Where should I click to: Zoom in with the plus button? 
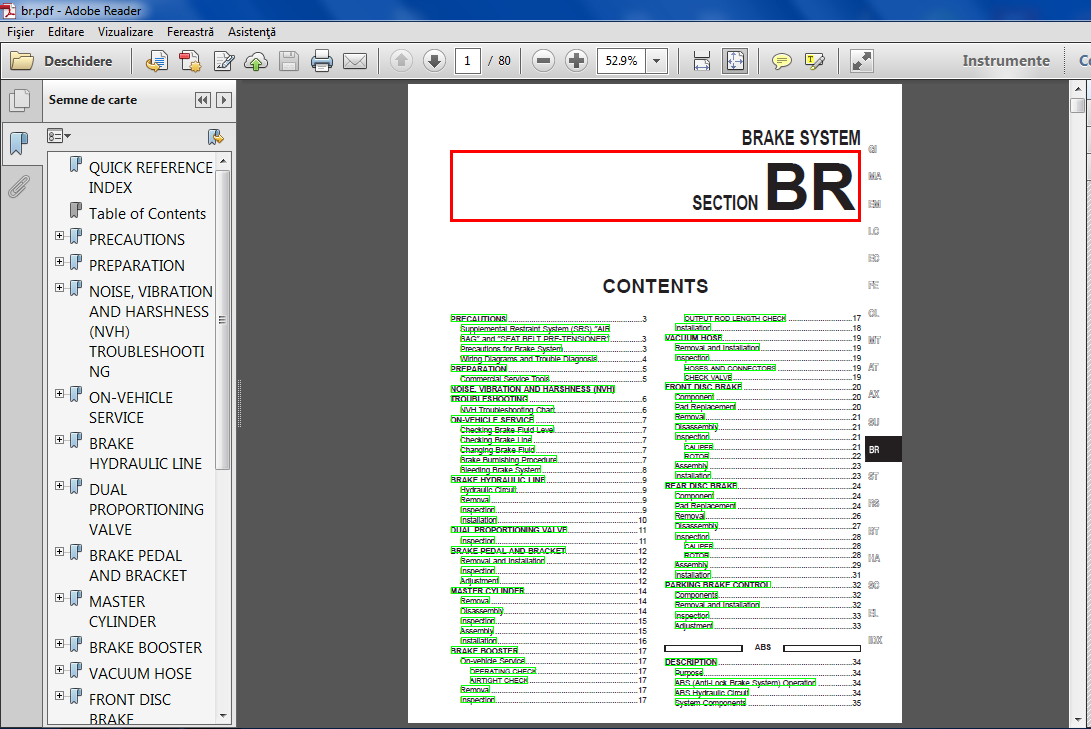576,61
